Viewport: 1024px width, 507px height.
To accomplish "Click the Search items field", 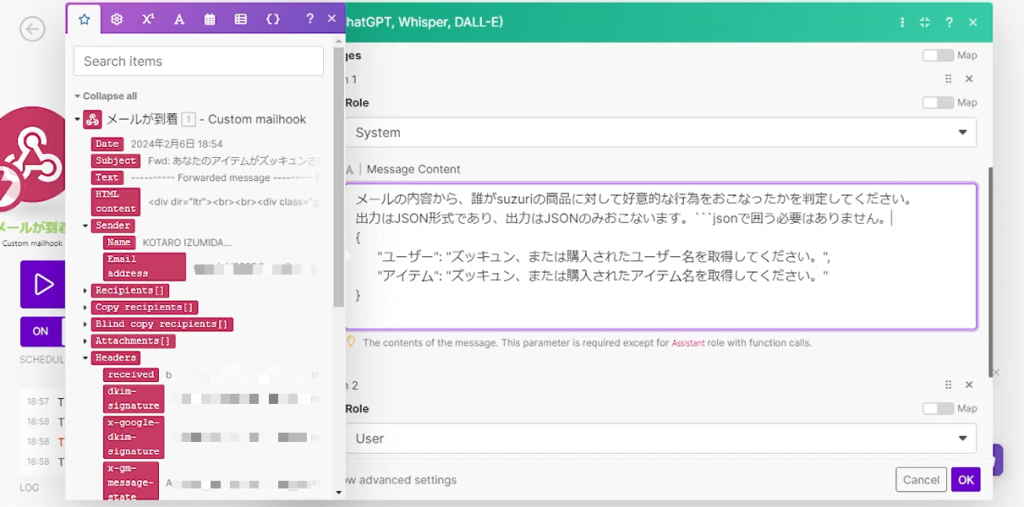I will 198,61.
